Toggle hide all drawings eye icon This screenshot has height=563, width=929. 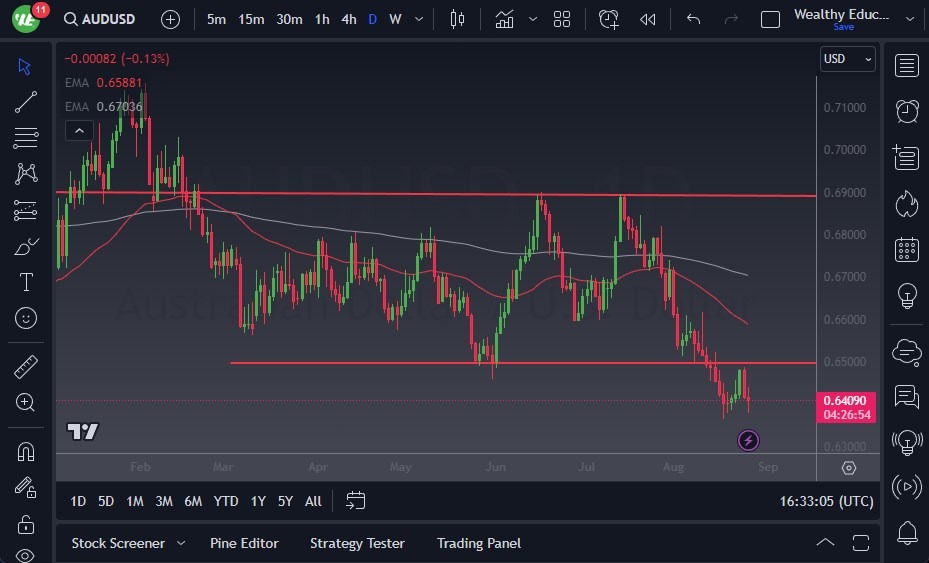[25, 555]
